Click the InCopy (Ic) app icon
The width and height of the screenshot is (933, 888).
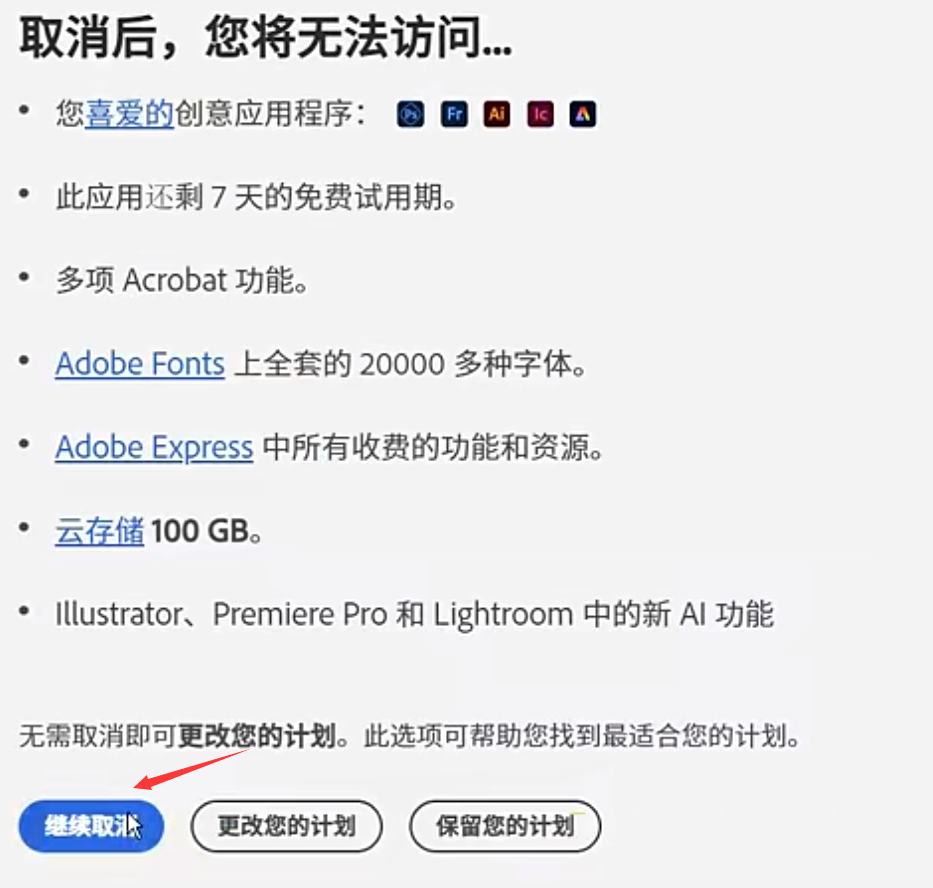(540, 114)
